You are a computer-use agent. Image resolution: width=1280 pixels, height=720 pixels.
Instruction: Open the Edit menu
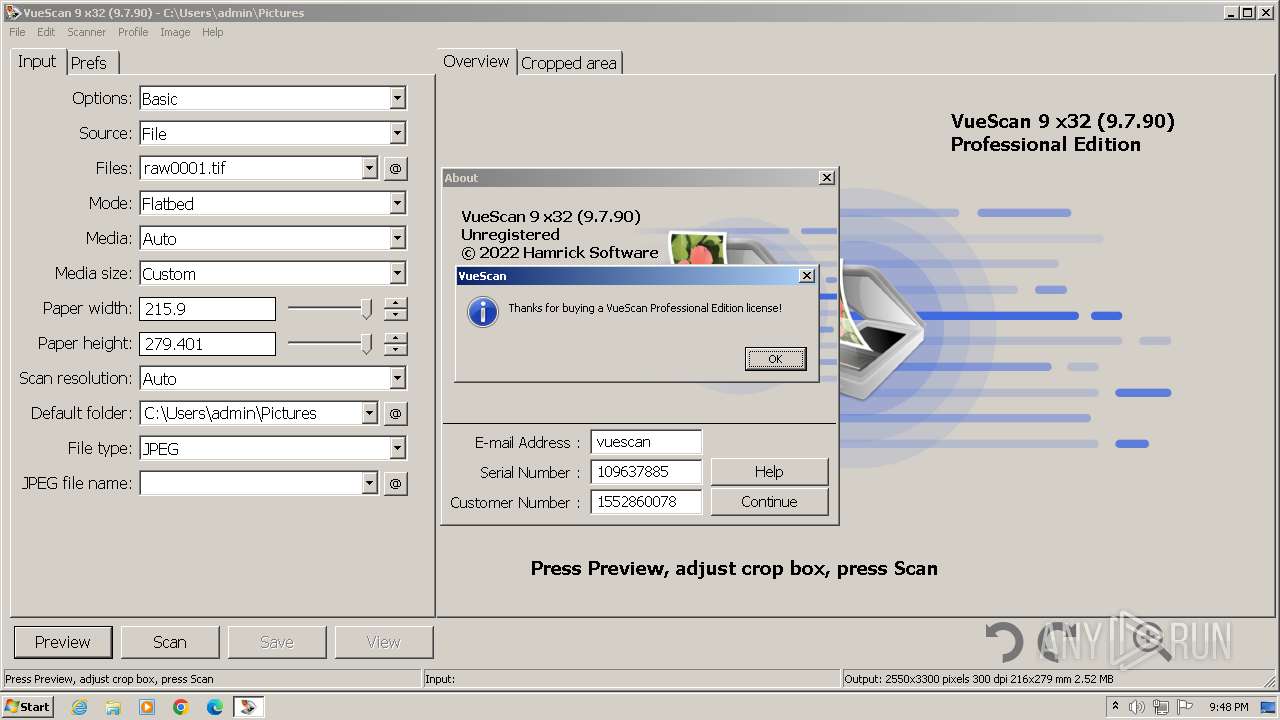46,32
